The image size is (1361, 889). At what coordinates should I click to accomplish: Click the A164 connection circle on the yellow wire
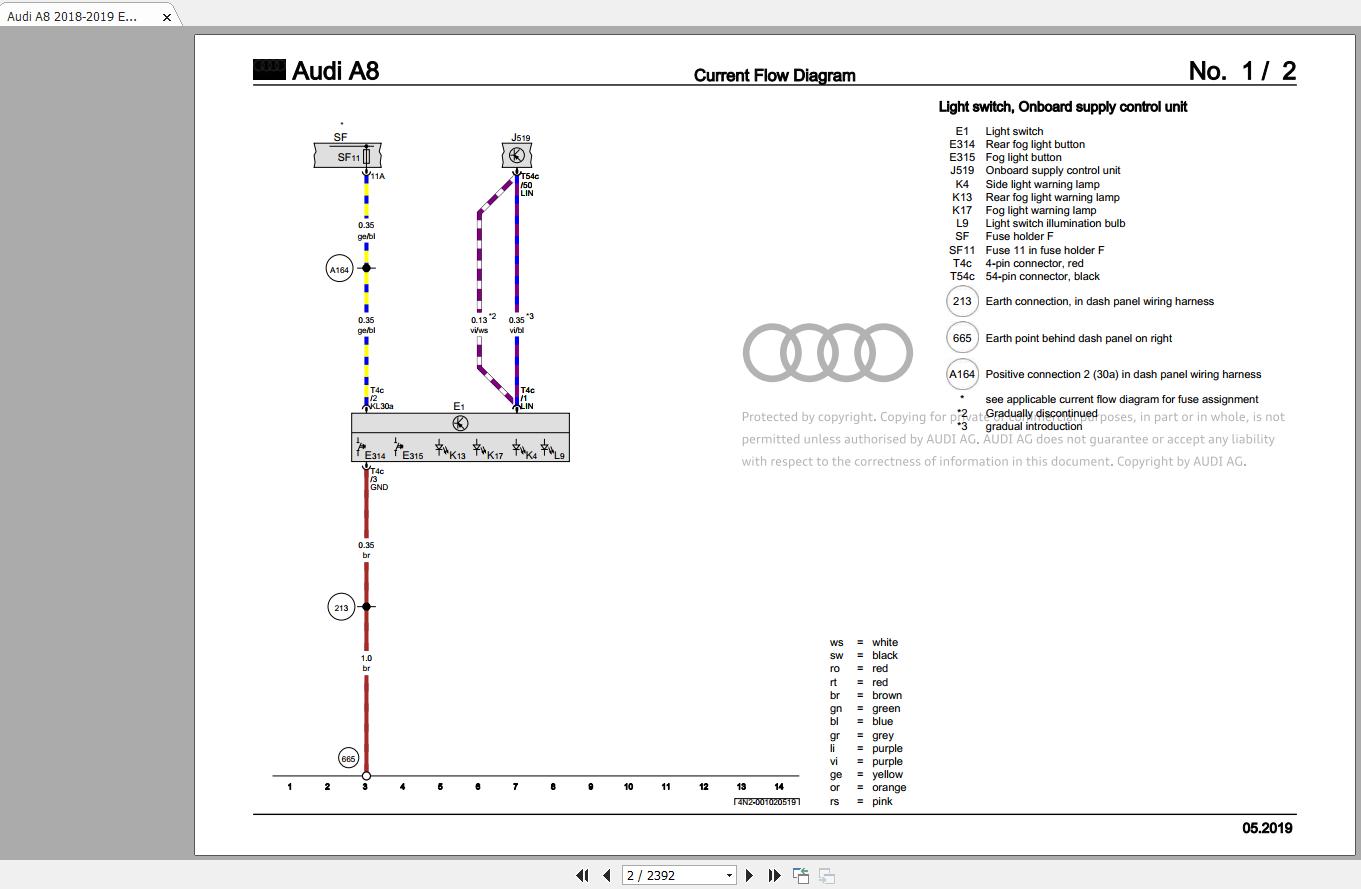(340, 269)
